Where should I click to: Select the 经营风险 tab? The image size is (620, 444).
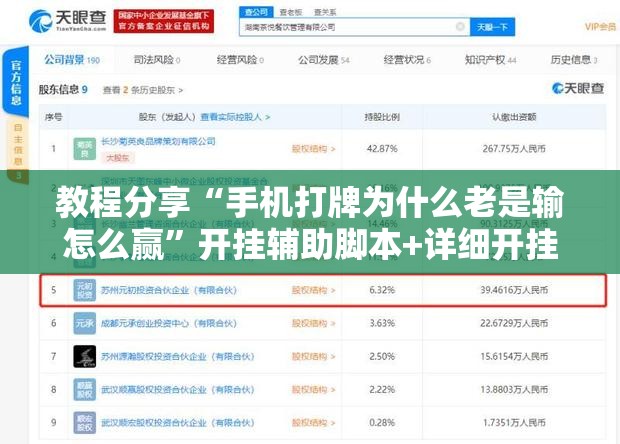coord(240,60)
